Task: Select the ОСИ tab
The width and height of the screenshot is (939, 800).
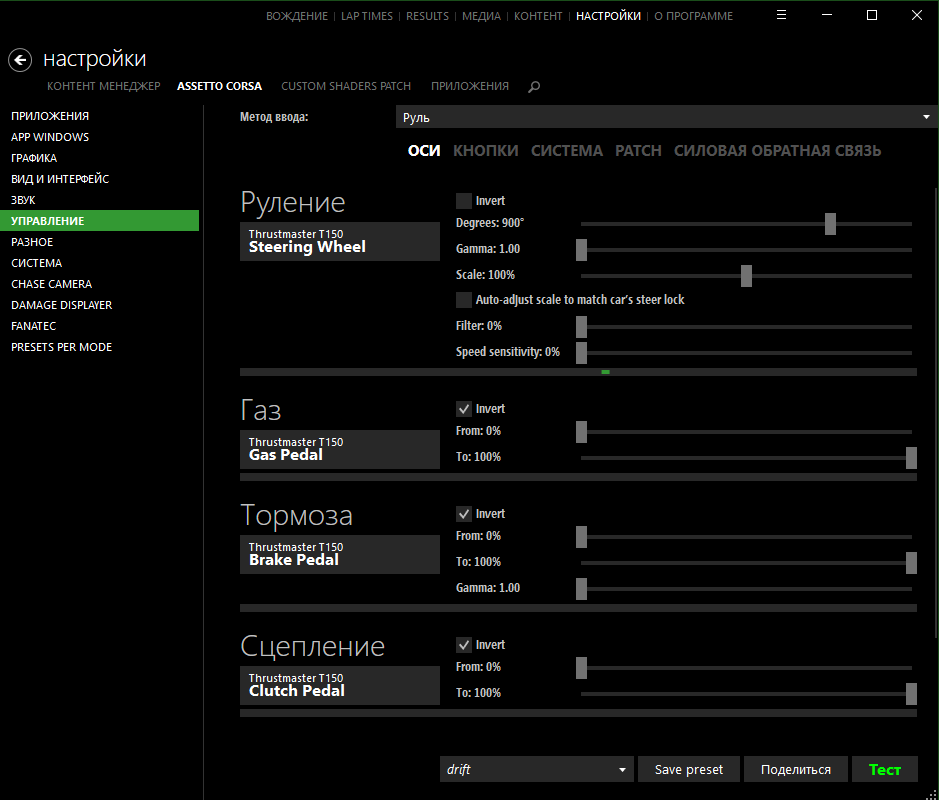Action: [x=424, y=151]
